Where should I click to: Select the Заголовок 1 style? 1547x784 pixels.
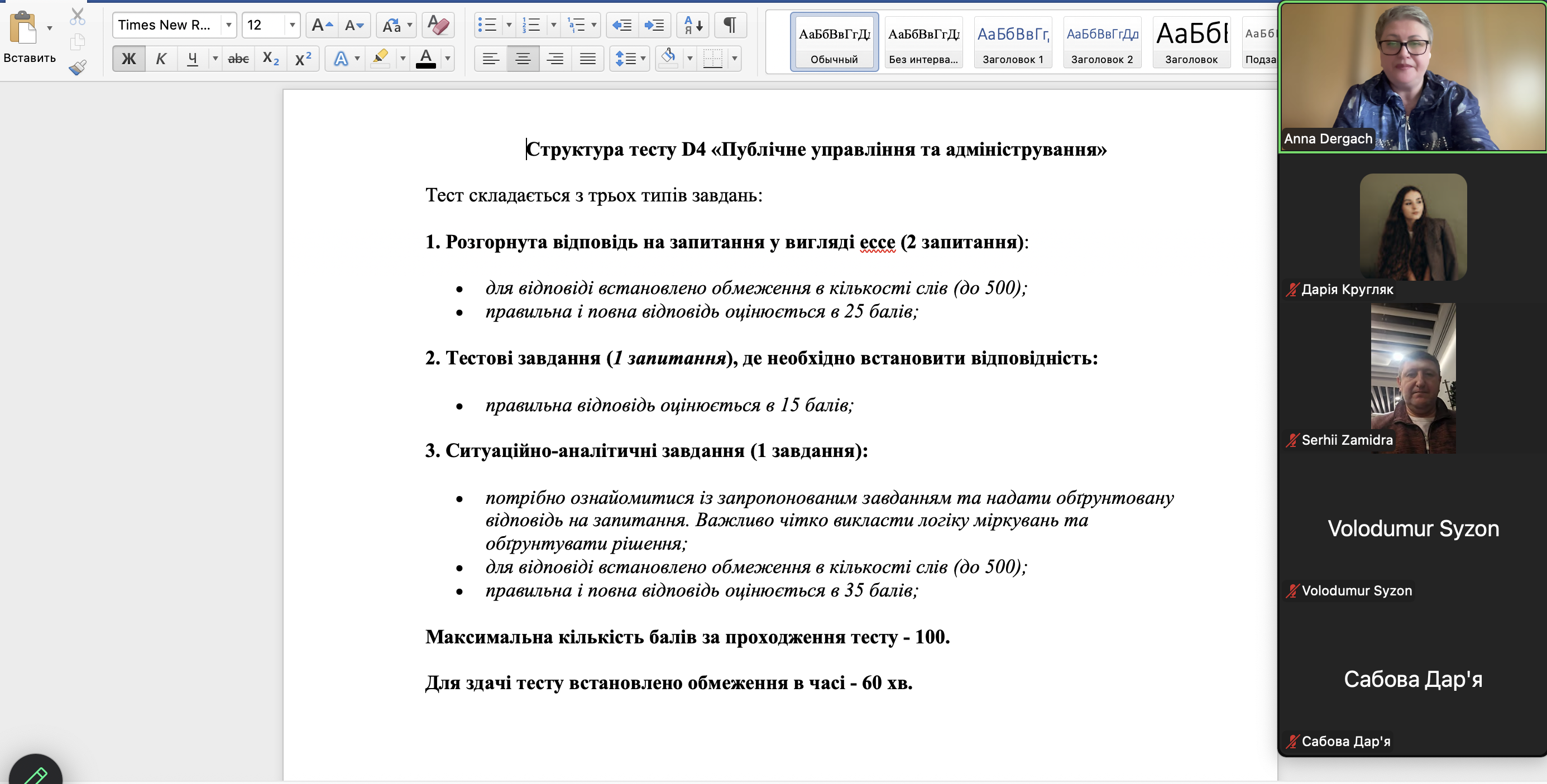tap(1013, 42)
